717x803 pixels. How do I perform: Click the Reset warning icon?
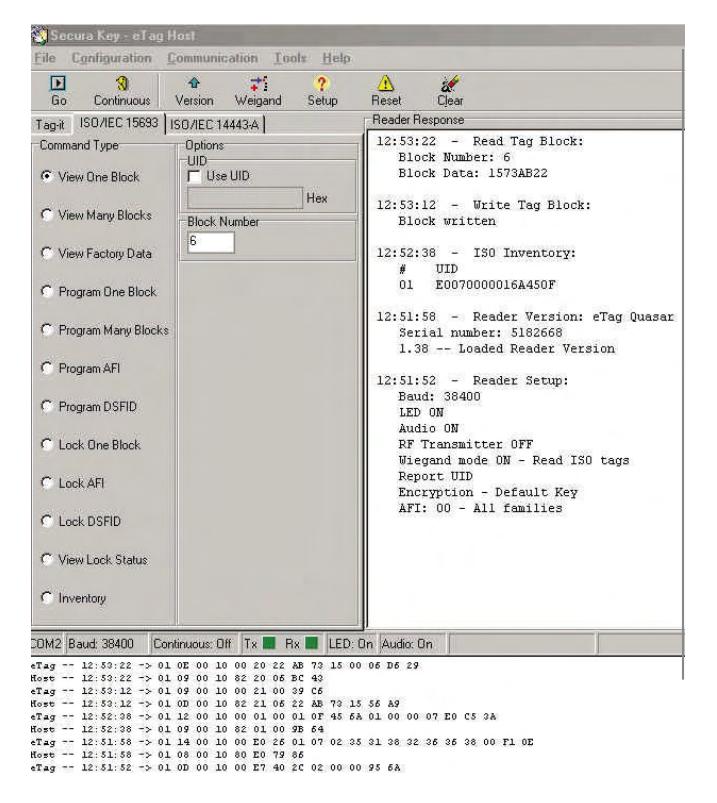pyautogui.click(x=386, y=83)
